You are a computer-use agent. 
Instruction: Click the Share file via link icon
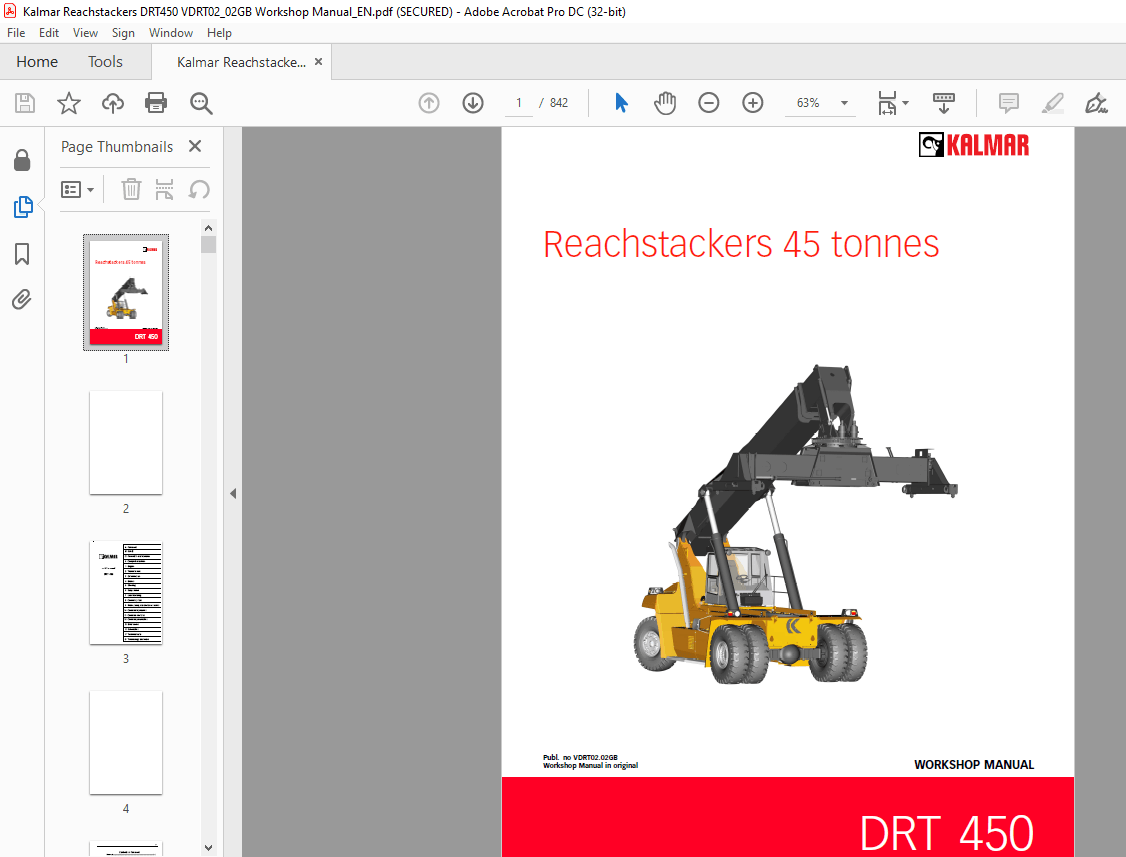tap(112, 103)
